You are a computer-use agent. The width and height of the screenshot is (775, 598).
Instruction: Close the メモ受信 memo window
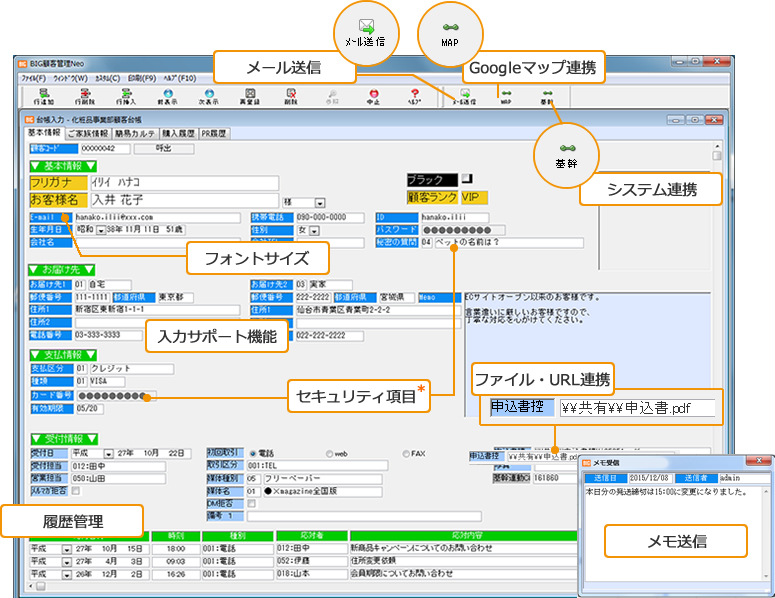759,461
